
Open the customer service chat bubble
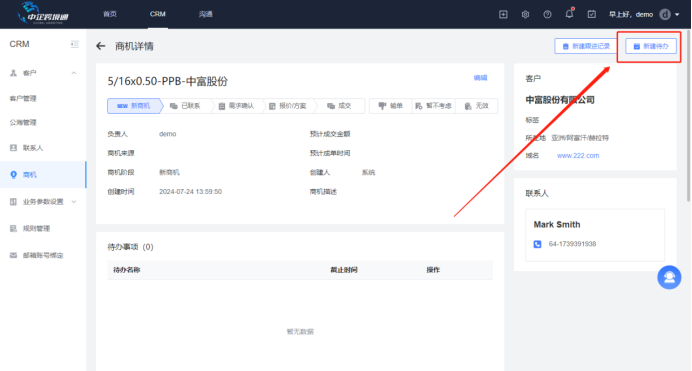[x=669, y=277]
